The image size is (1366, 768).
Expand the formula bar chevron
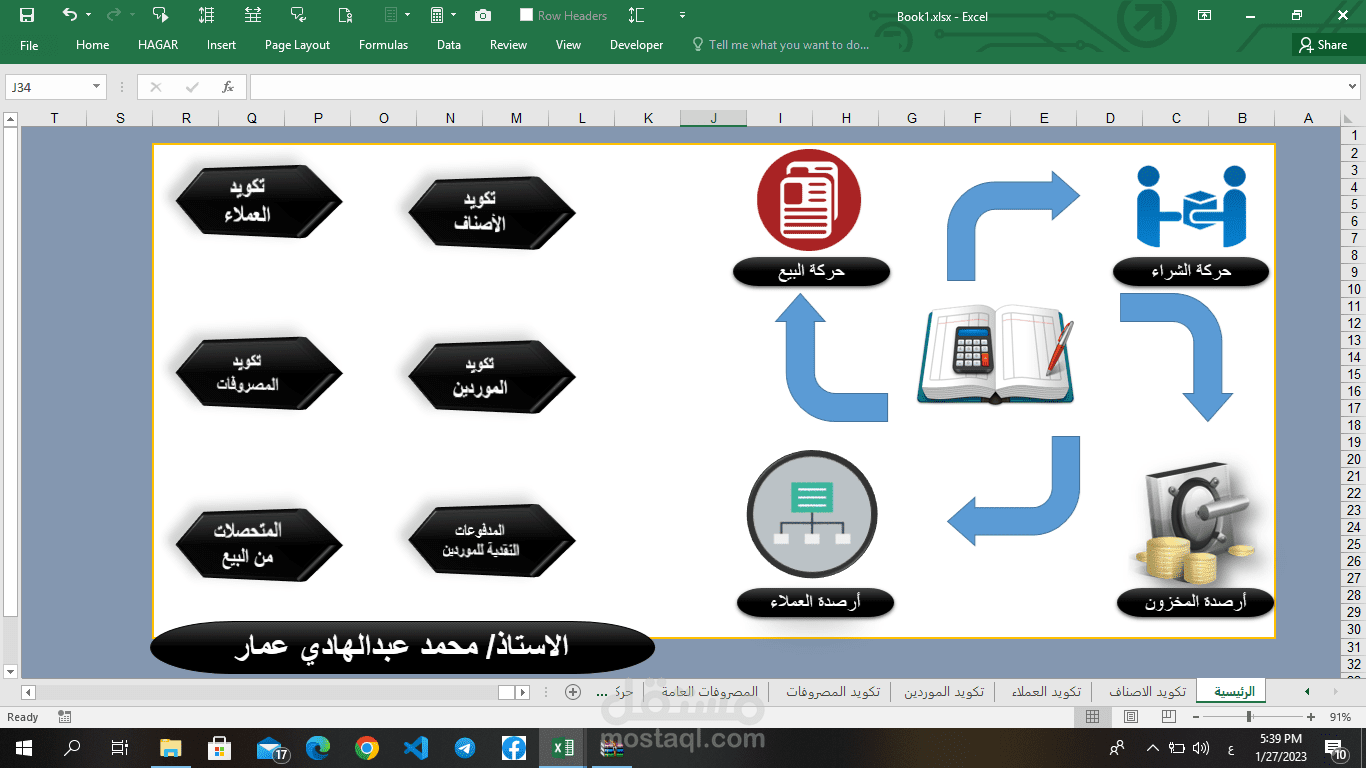(x=1353, y=87)
